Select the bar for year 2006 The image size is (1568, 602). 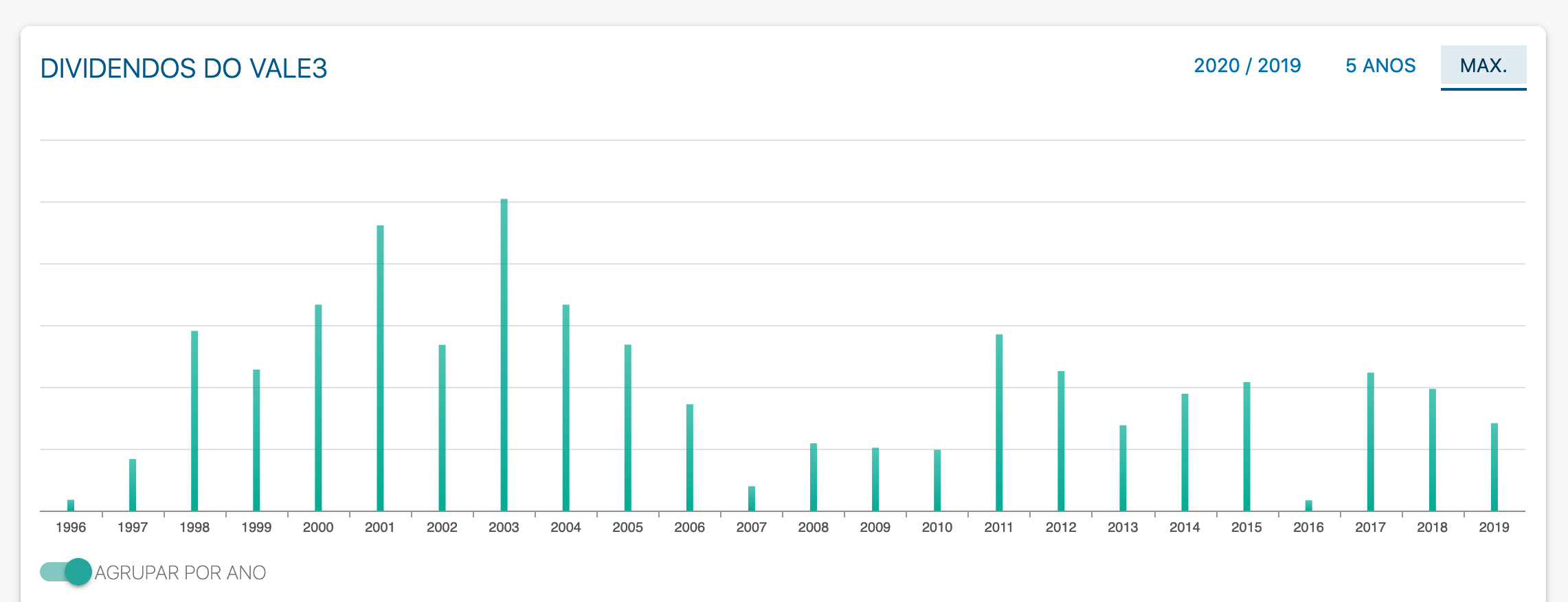point(689,458)
